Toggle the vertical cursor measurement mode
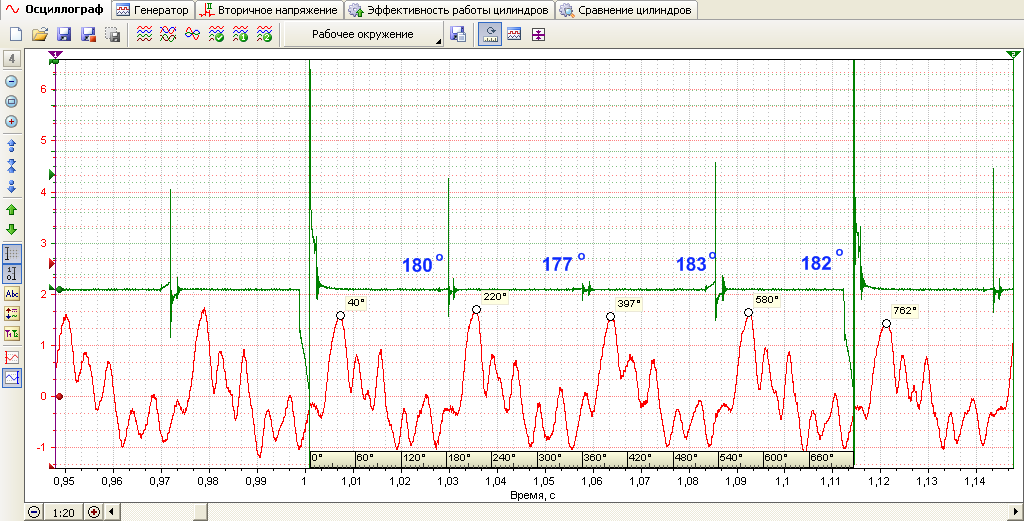Viewport: 1024px width, 521px height. pos(12,254)
